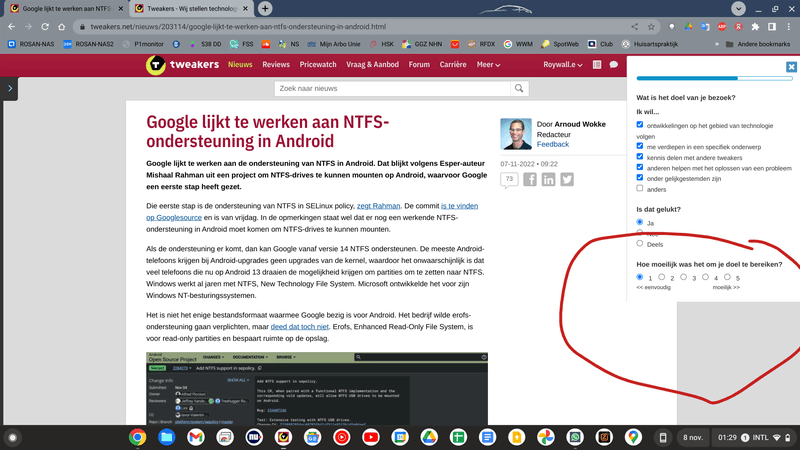Viewport: 800px width, 450px height.
Task: Open the ROSAN-NAS bookmark
Action: click(x=31, y=44)
